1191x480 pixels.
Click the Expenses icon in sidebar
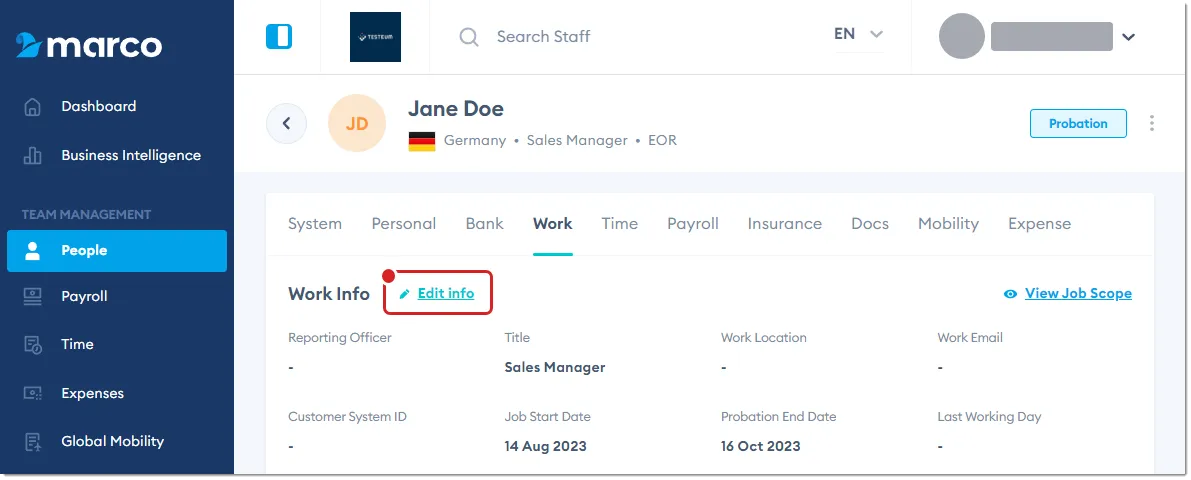pyautogui.click(x=33, y=393)
